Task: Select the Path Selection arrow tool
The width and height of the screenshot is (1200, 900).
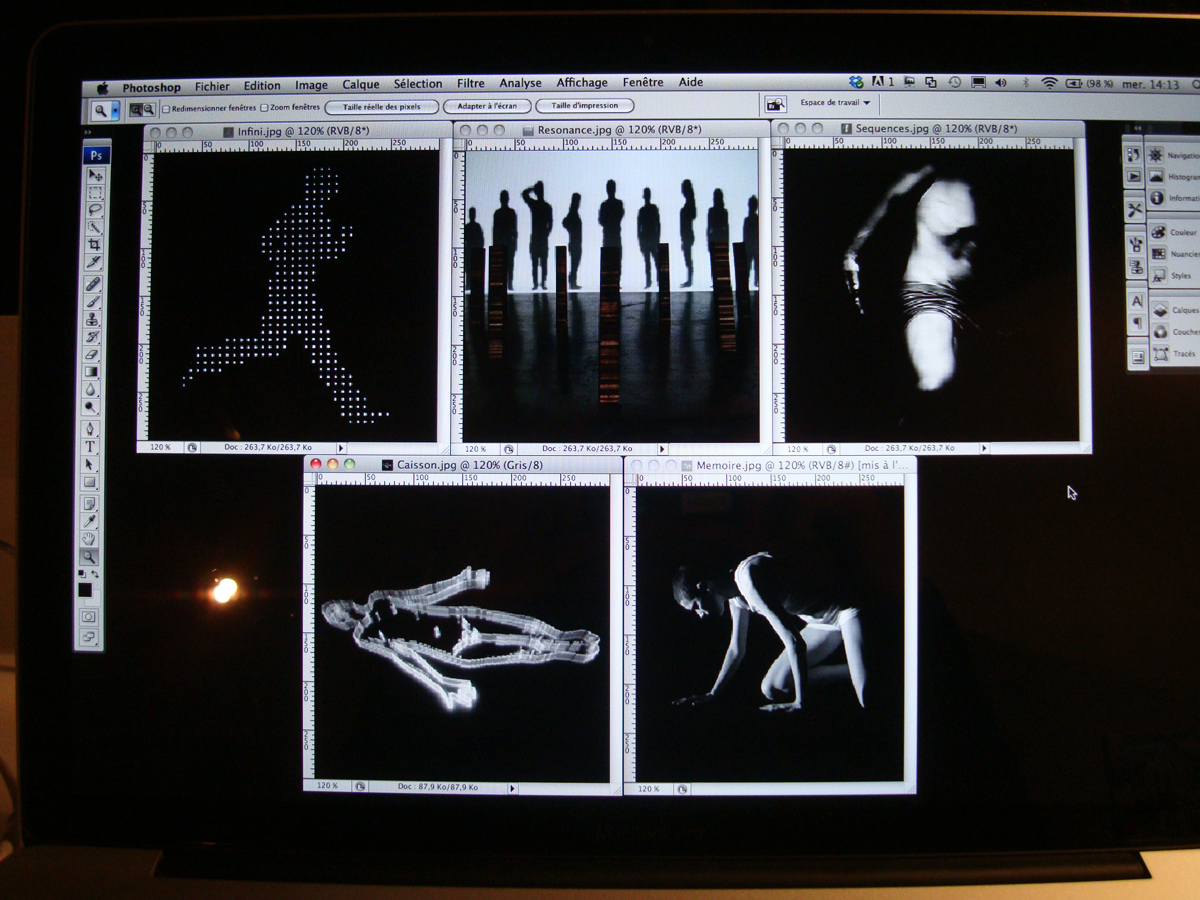Action: coord(91,465)
